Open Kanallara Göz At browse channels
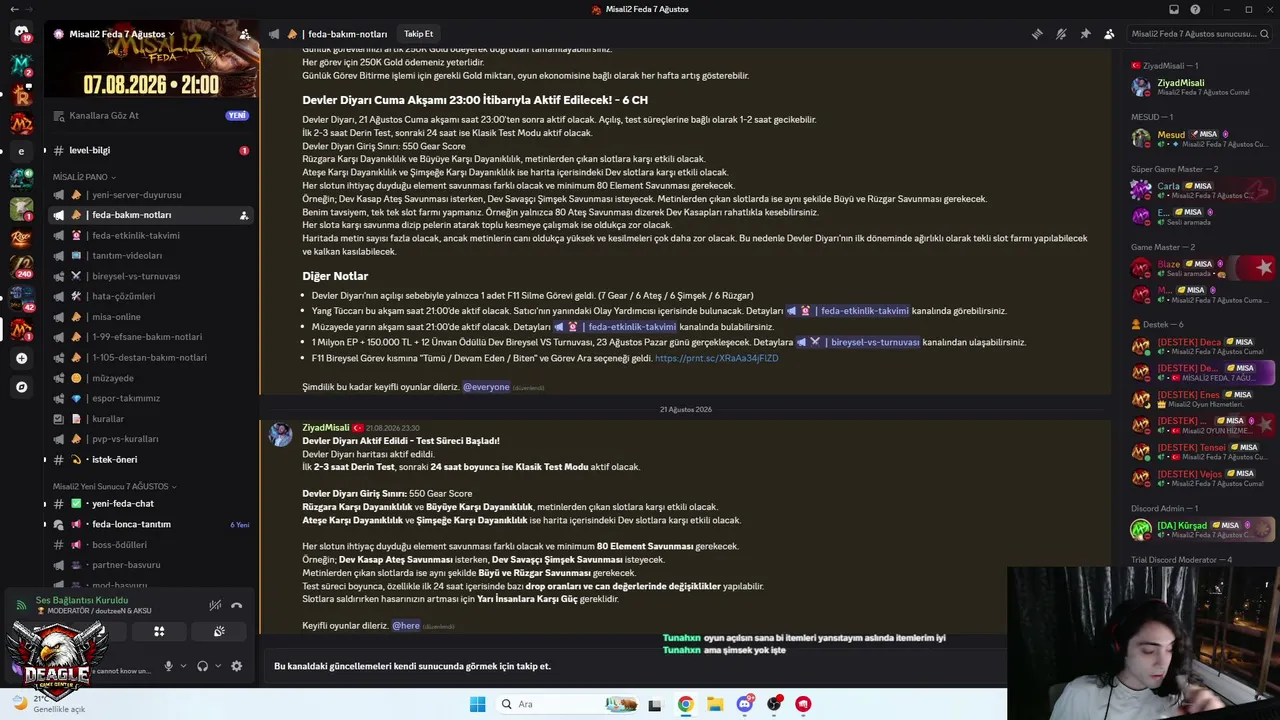1280x720 pixels. [151, 115]
